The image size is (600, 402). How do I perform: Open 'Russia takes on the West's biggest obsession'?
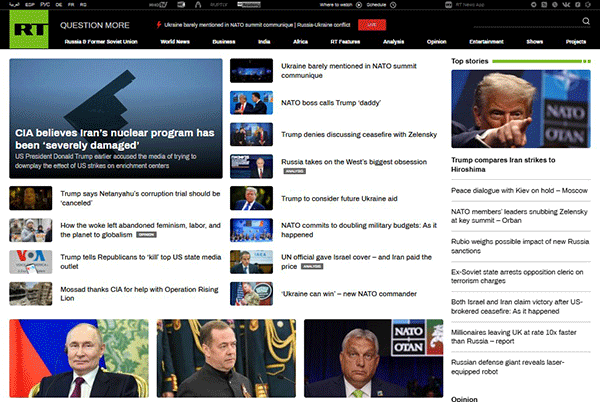[354, 162]
